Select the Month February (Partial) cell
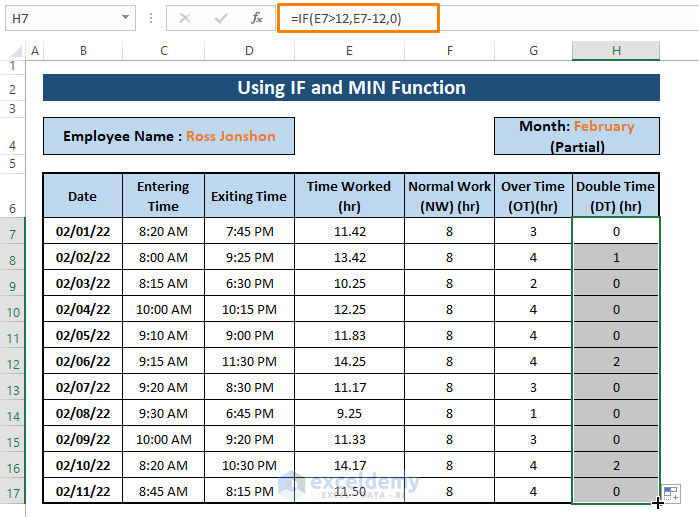699x517 pixels. (577, 136)
